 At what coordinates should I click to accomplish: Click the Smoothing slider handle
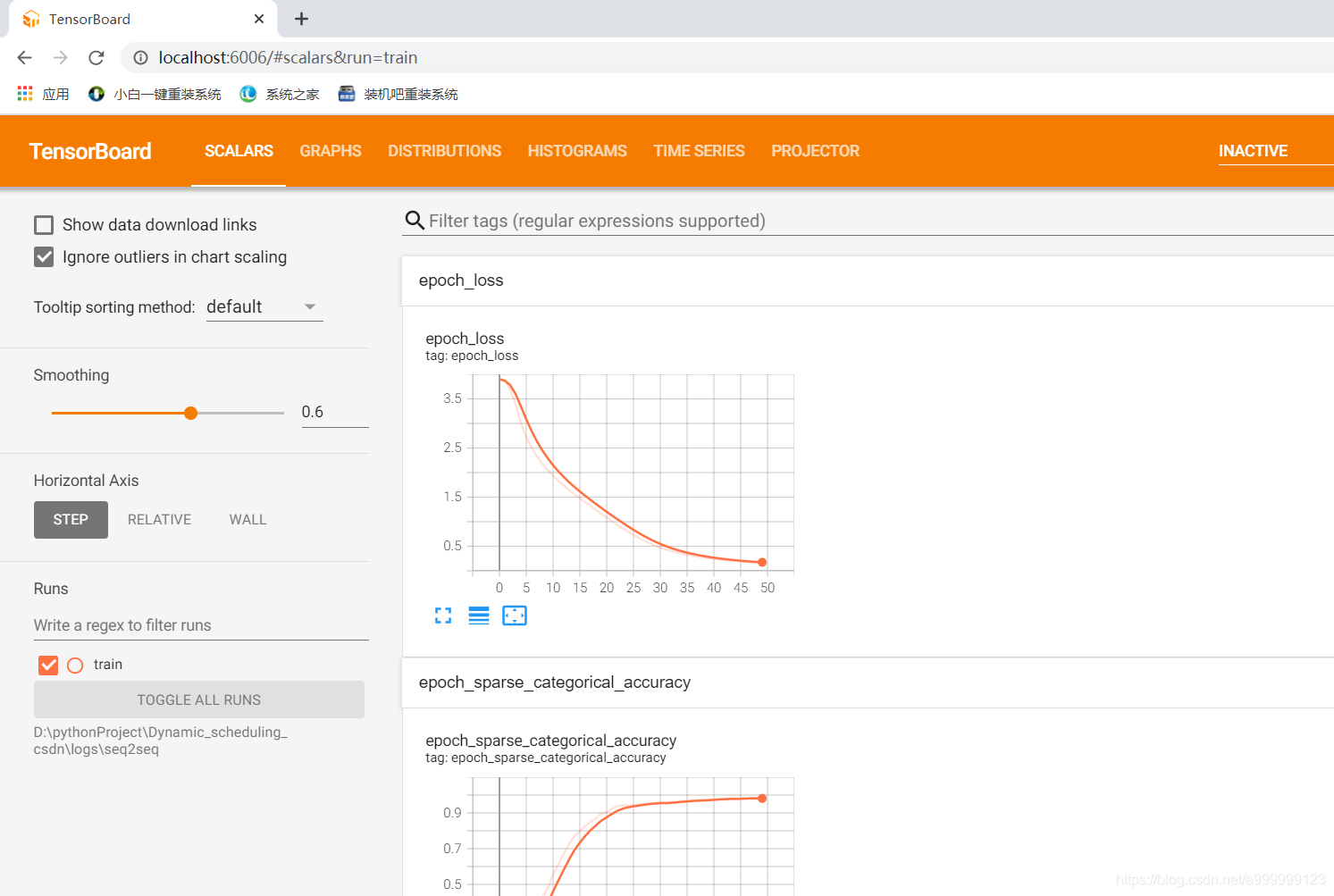[x=190, y=413]
